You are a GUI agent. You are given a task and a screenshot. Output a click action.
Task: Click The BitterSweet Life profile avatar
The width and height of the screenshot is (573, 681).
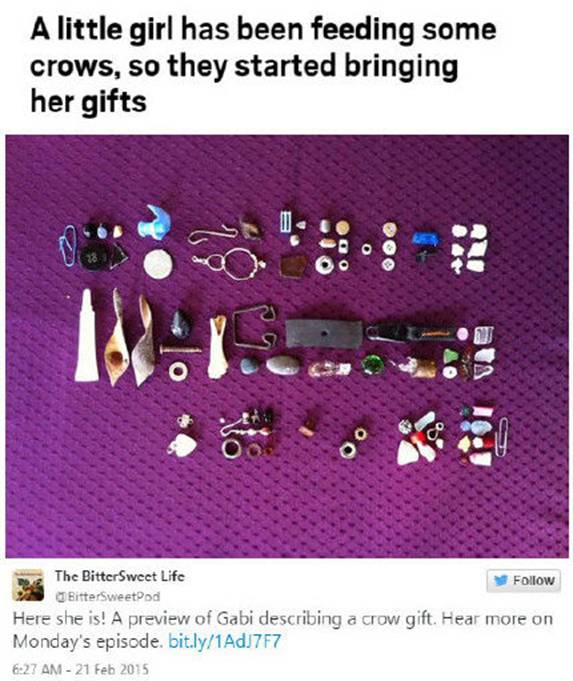(28, 585)
